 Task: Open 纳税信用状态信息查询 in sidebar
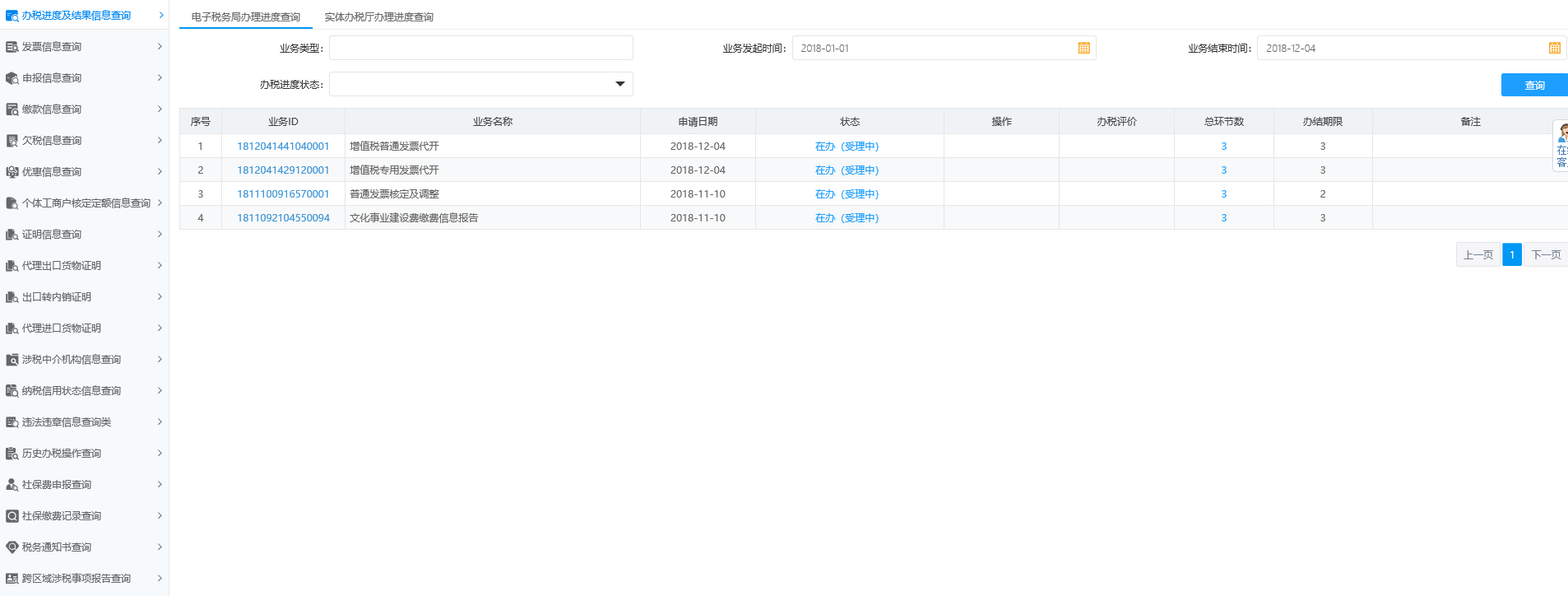(72, 391)
